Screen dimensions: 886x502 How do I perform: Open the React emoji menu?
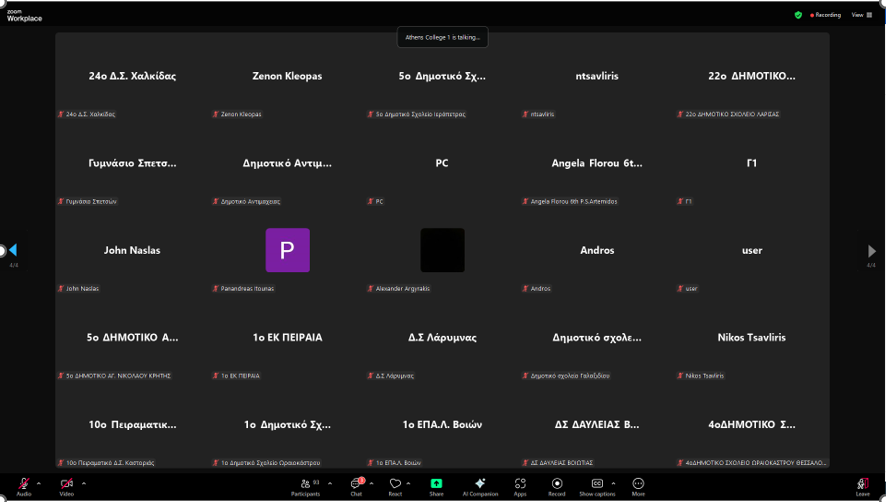[395, 485]
